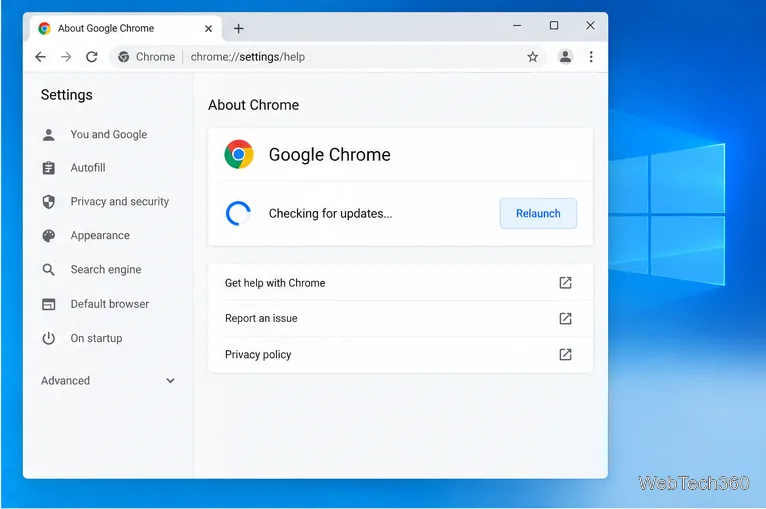Open the profile avatar icon

[565, 57]
